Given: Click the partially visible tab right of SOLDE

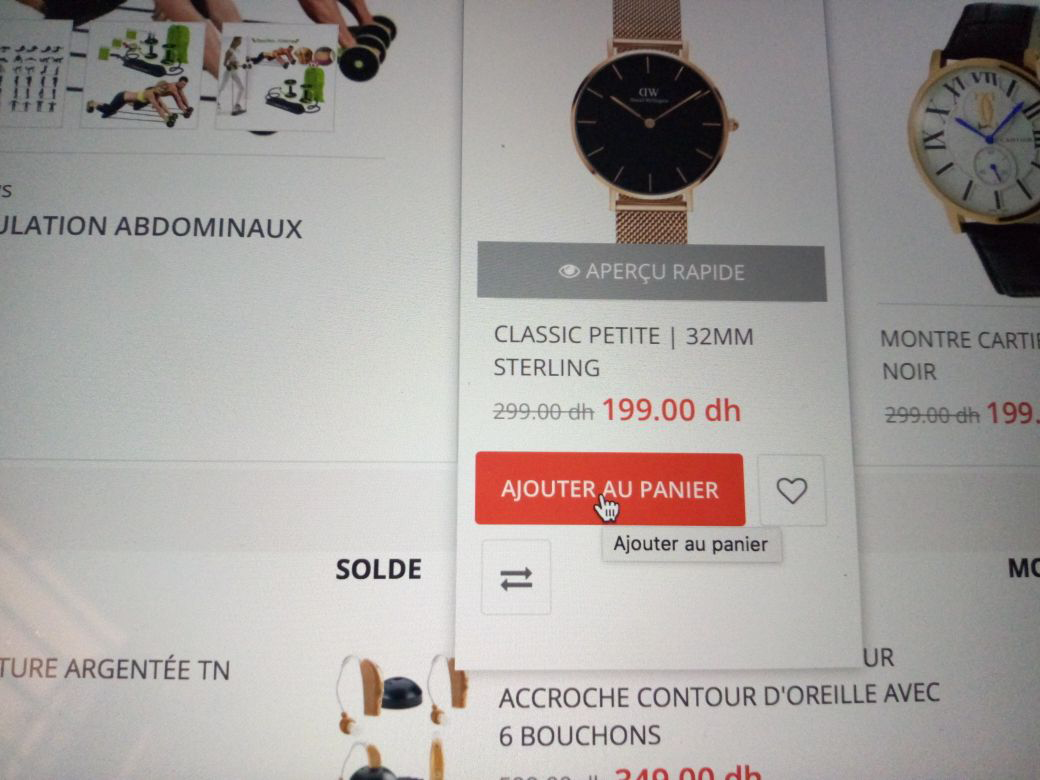Looking at the screenshot, I should 1023,568.
